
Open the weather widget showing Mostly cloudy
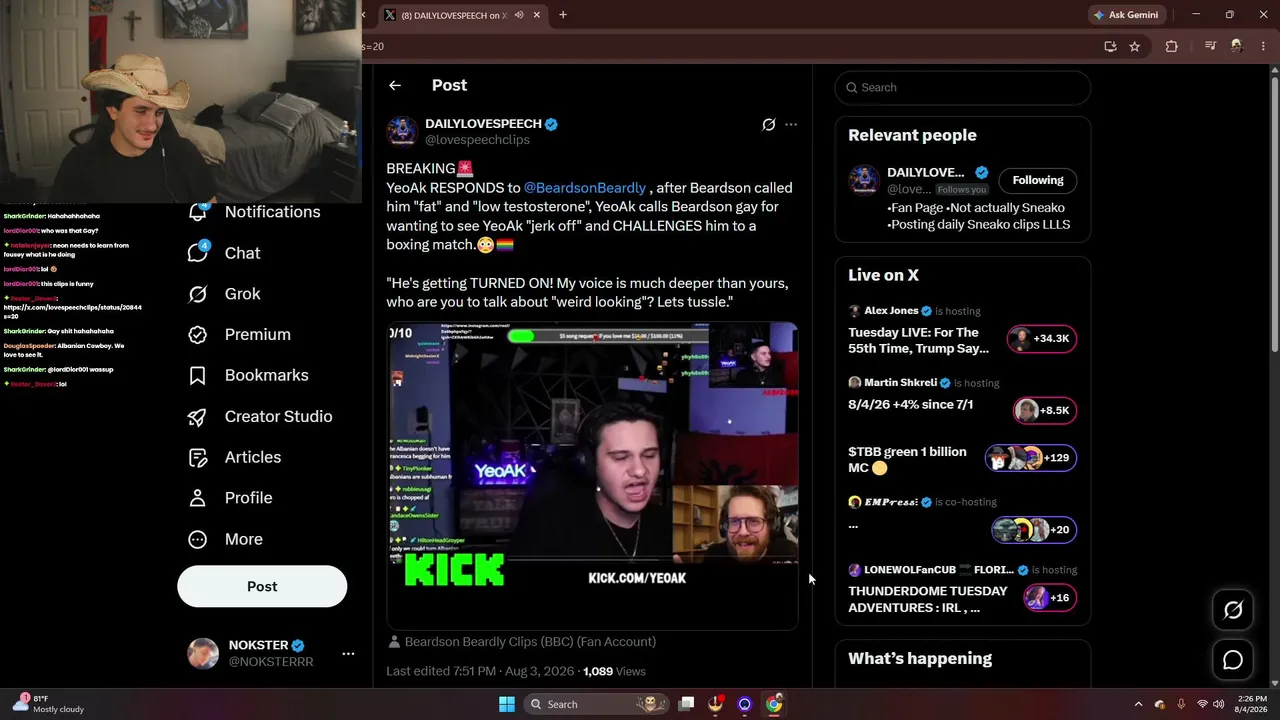48,704
